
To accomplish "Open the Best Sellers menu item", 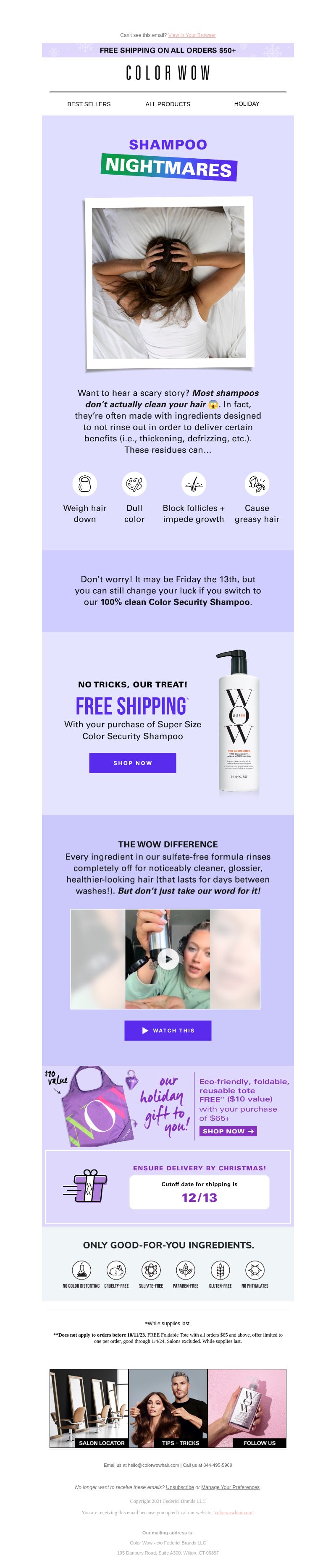I will coord(89,104).
